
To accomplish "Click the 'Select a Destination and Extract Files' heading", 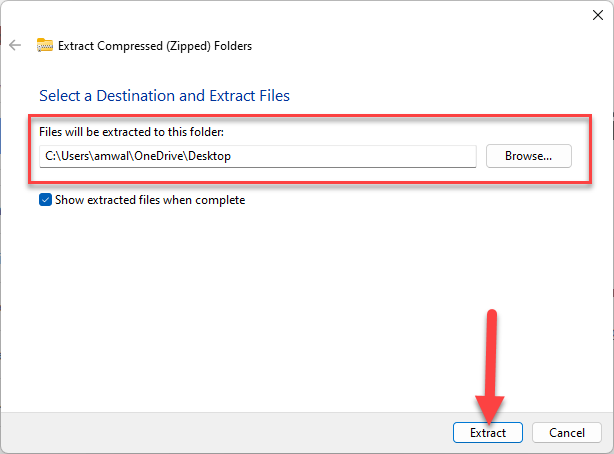I will tap(164, 96).
